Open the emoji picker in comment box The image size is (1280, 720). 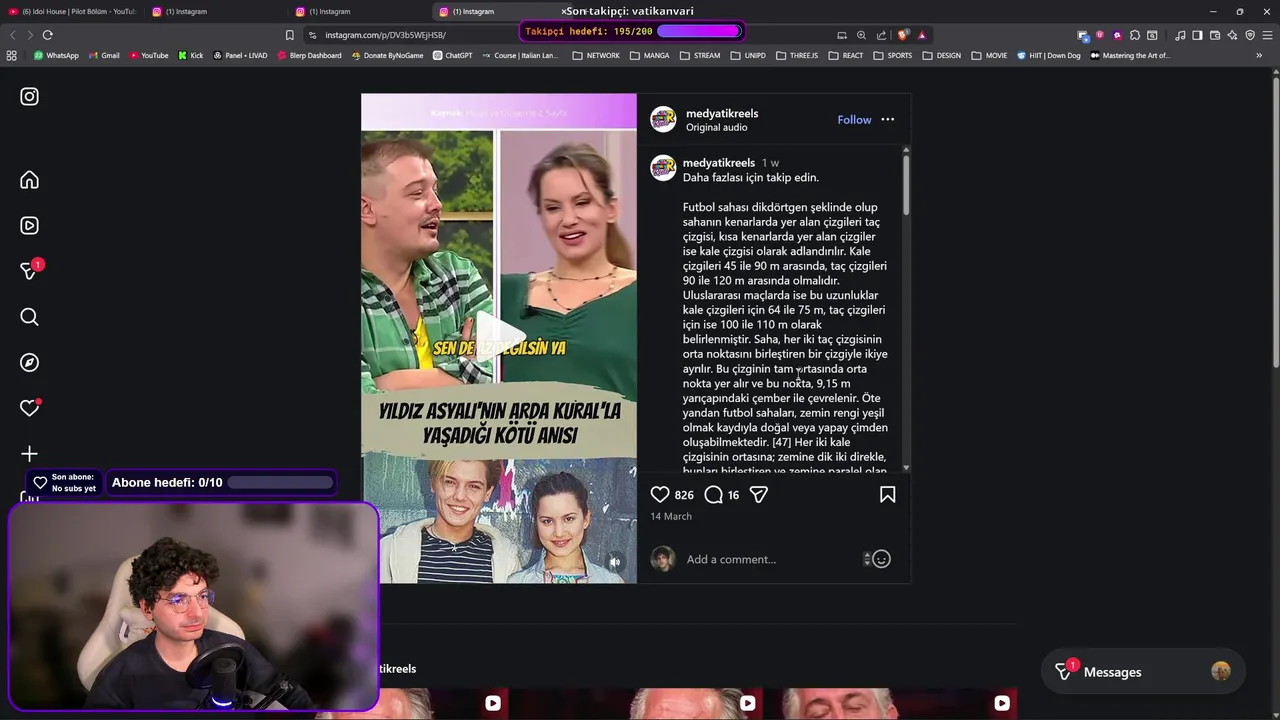881,559
